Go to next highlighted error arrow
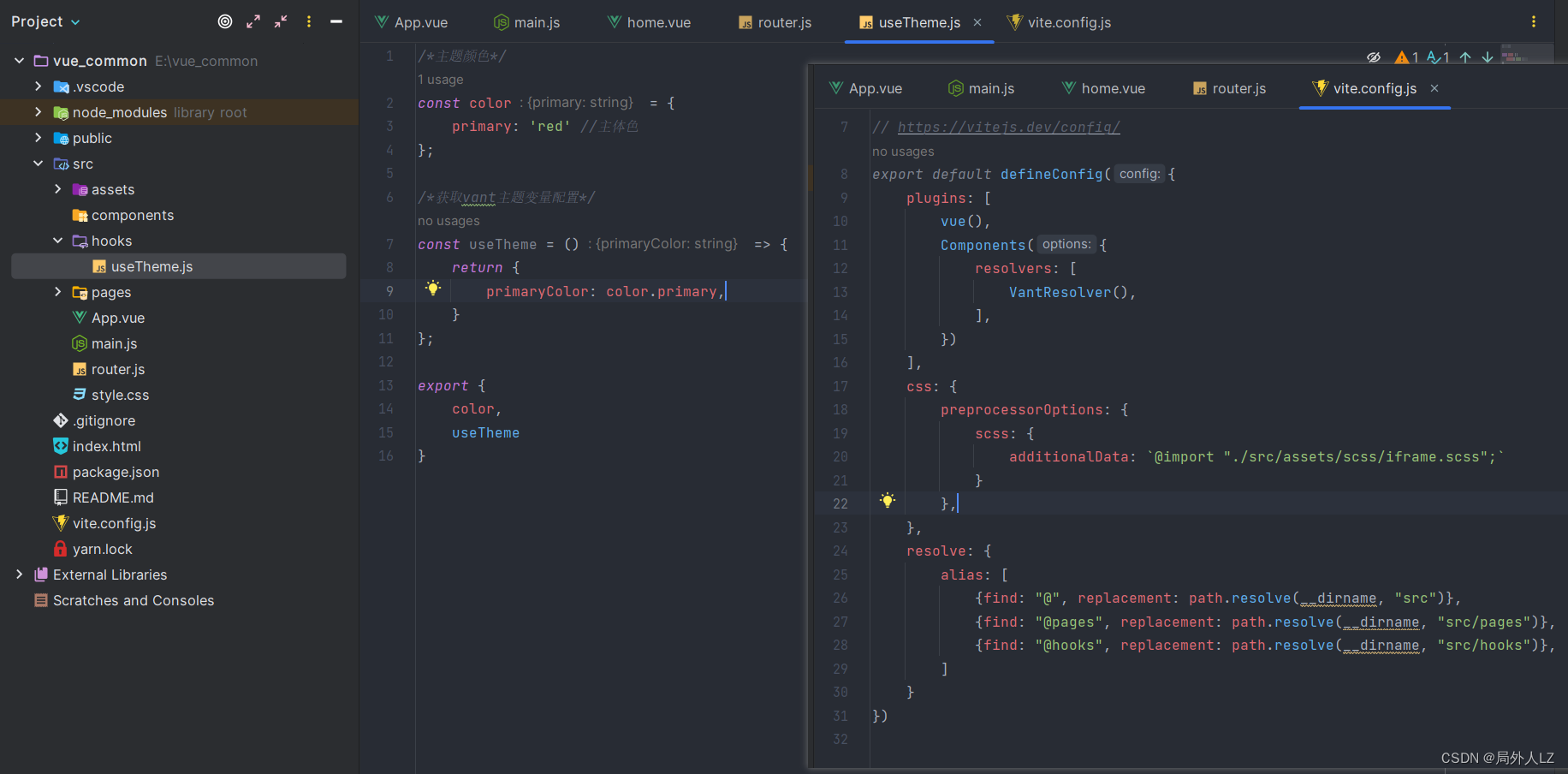The height and width of the screenshot is (774, 1568). click(x=1488, y=57)
